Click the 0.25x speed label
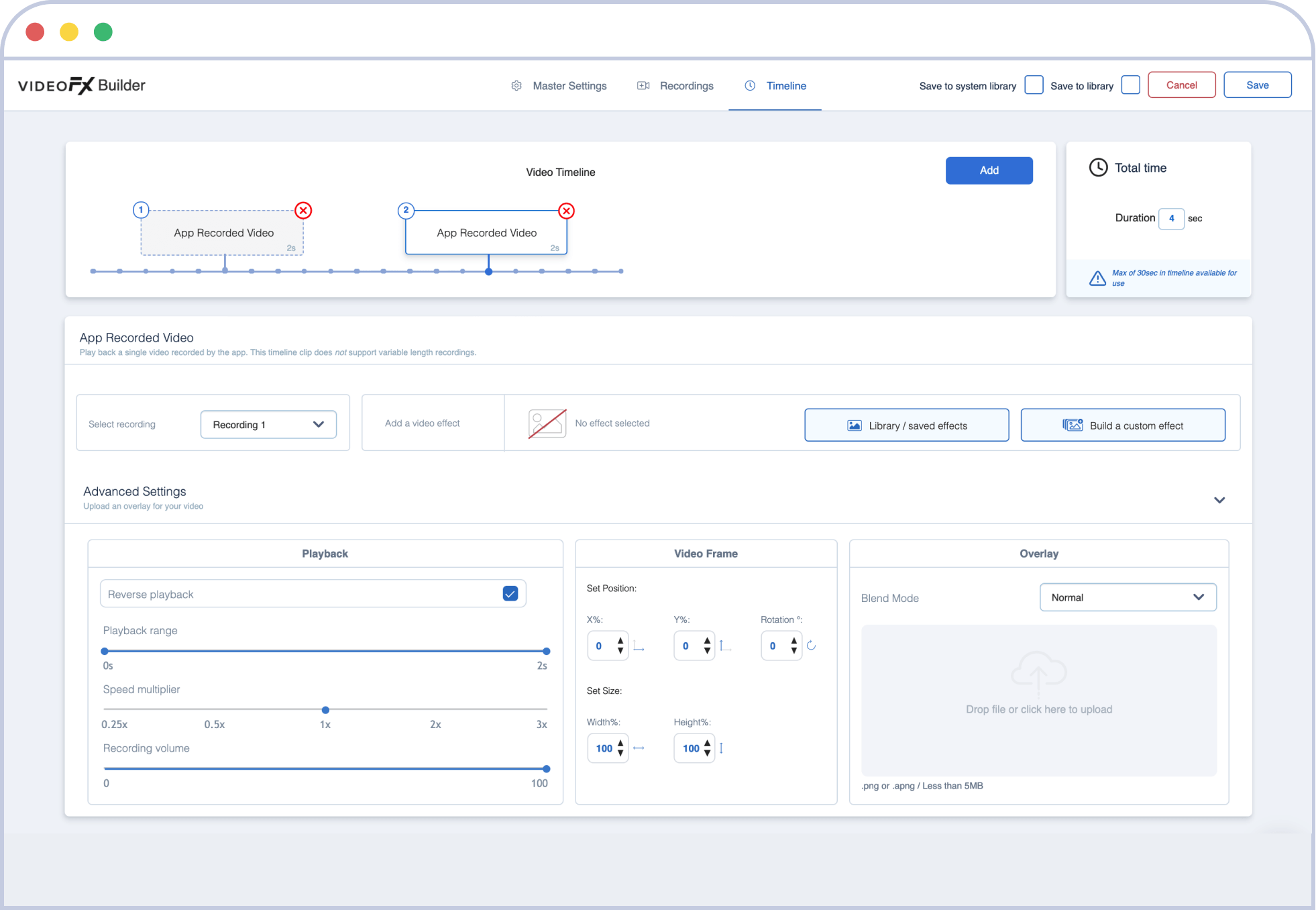 point(115,725)
